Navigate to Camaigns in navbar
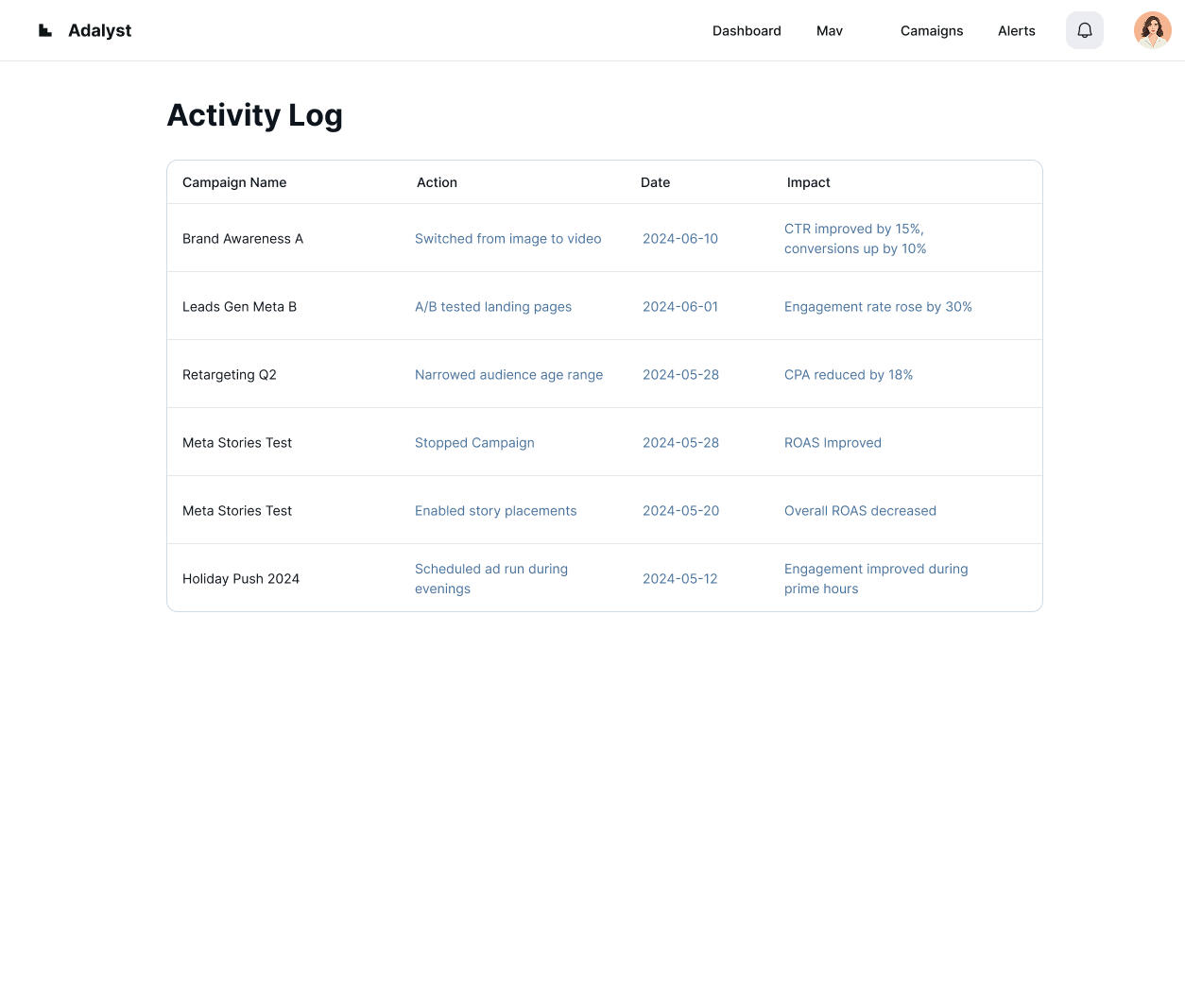Screen dimensions: 1185x1008 point(931,31)
